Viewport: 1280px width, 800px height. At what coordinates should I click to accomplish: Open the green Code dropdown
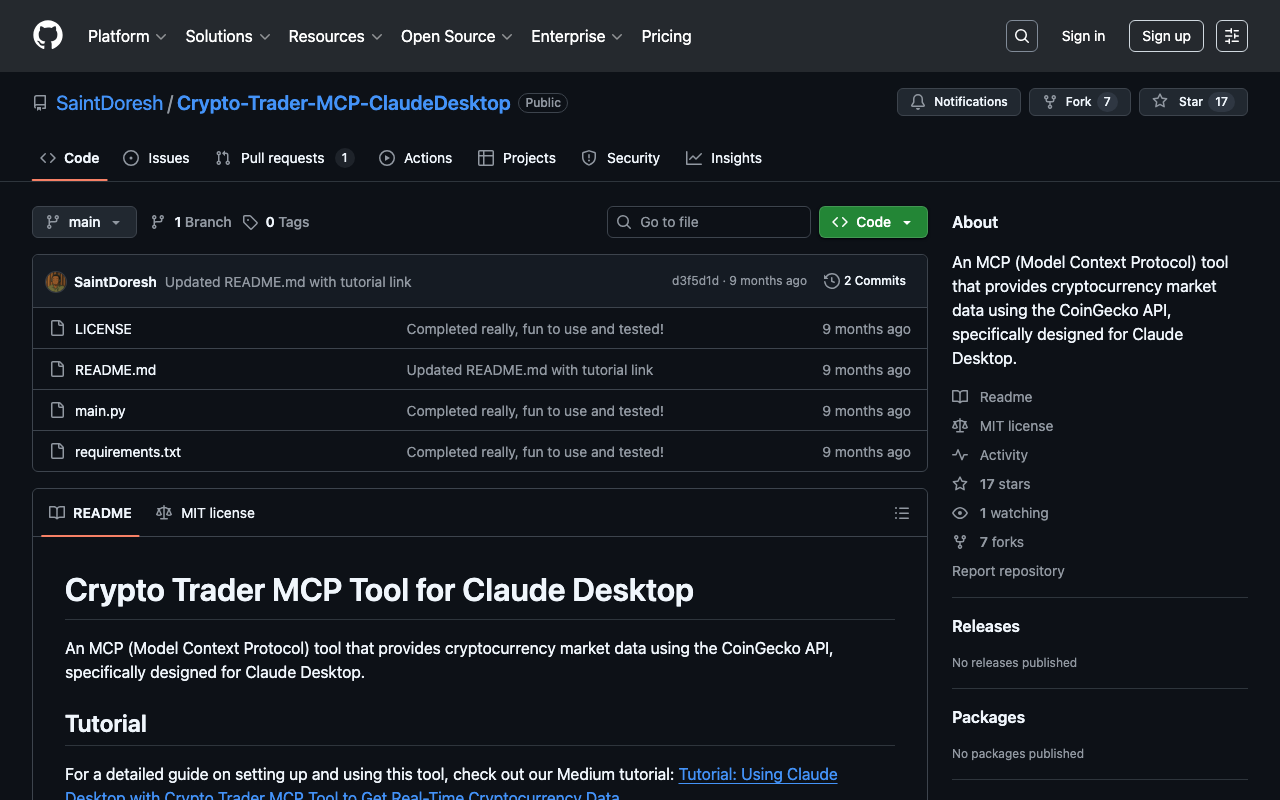(x=872, y=222)
